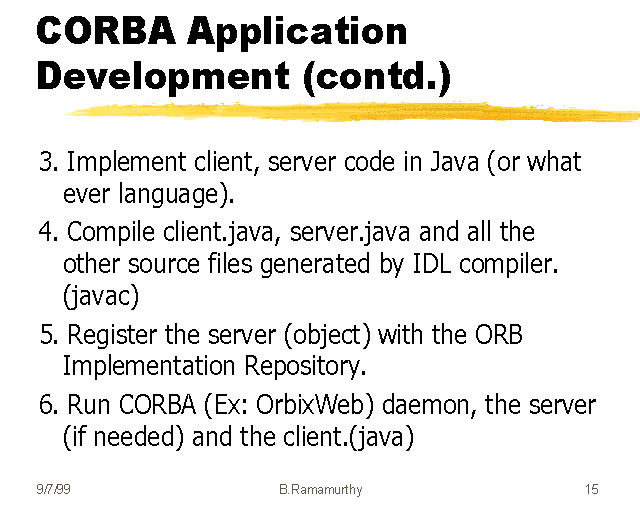Click the author name 'B.Ramamurthy' in footer
This screenshot has height=512, width=640.
[320, 490]
